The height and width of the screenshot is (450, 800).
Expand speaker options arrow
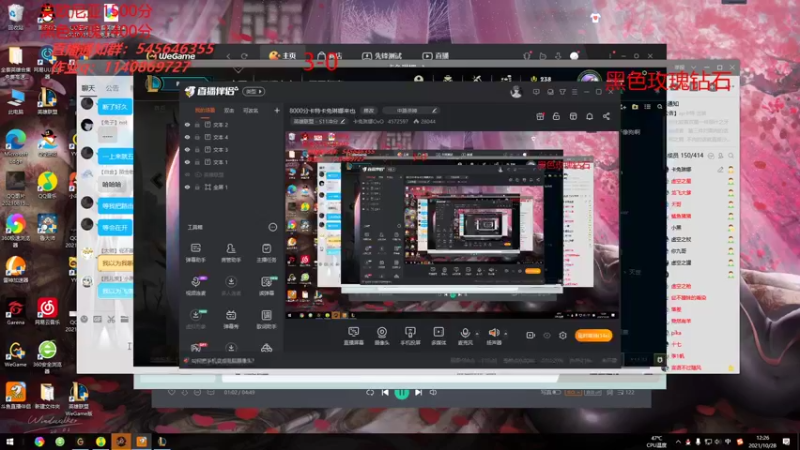(506, 334)
